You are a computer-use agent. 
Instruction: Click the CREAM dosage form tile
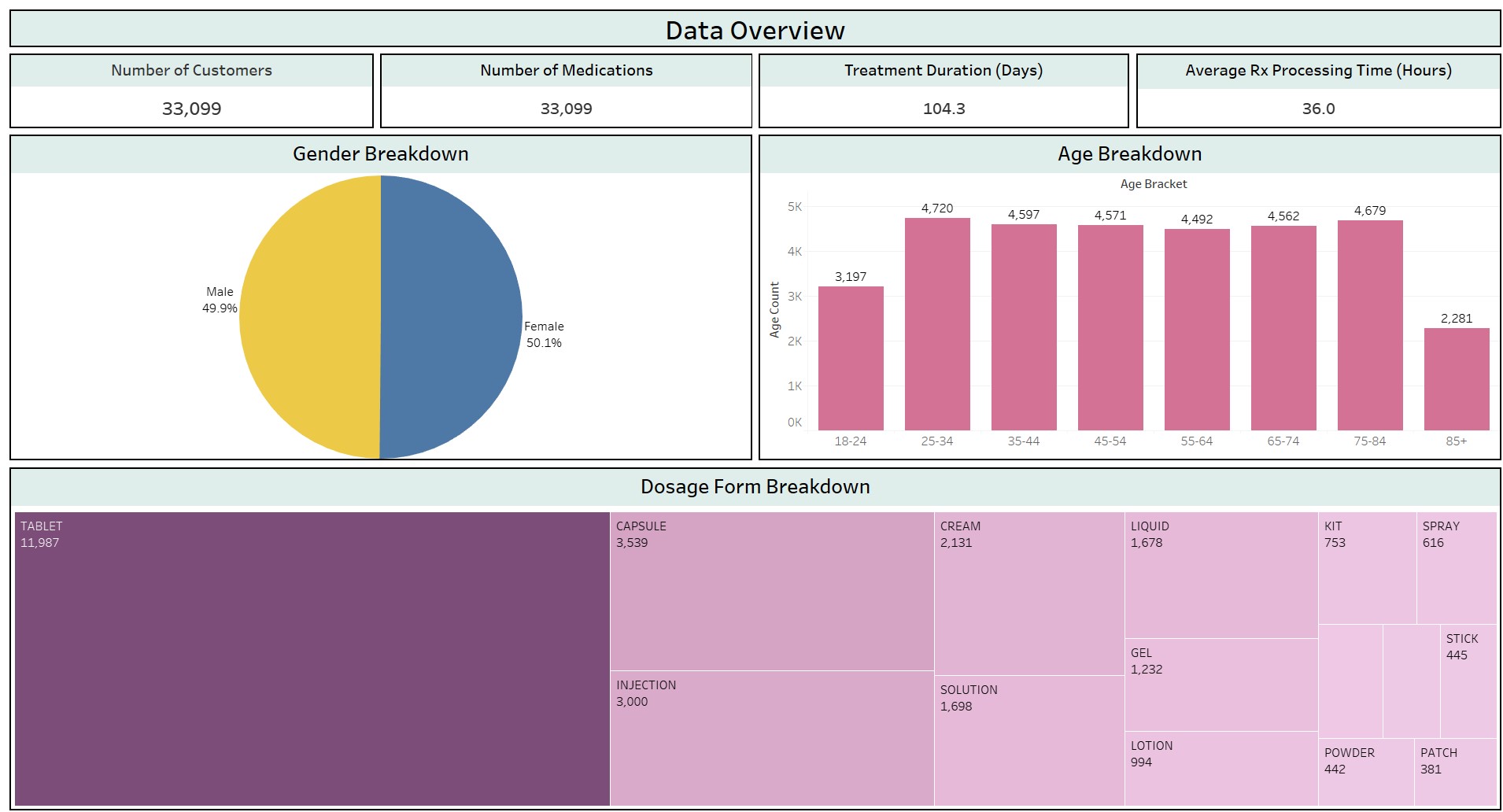[1029, 594]
